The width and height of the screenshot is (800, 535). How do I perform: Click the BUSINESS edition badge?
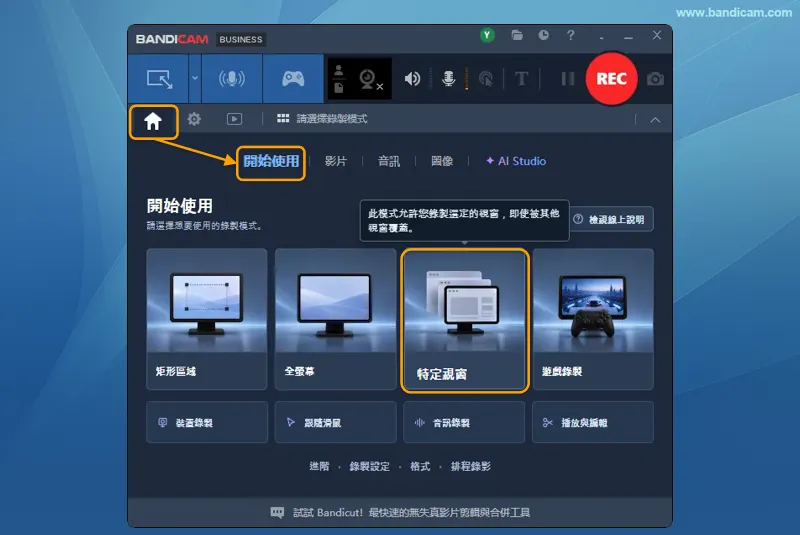(241, 39)
